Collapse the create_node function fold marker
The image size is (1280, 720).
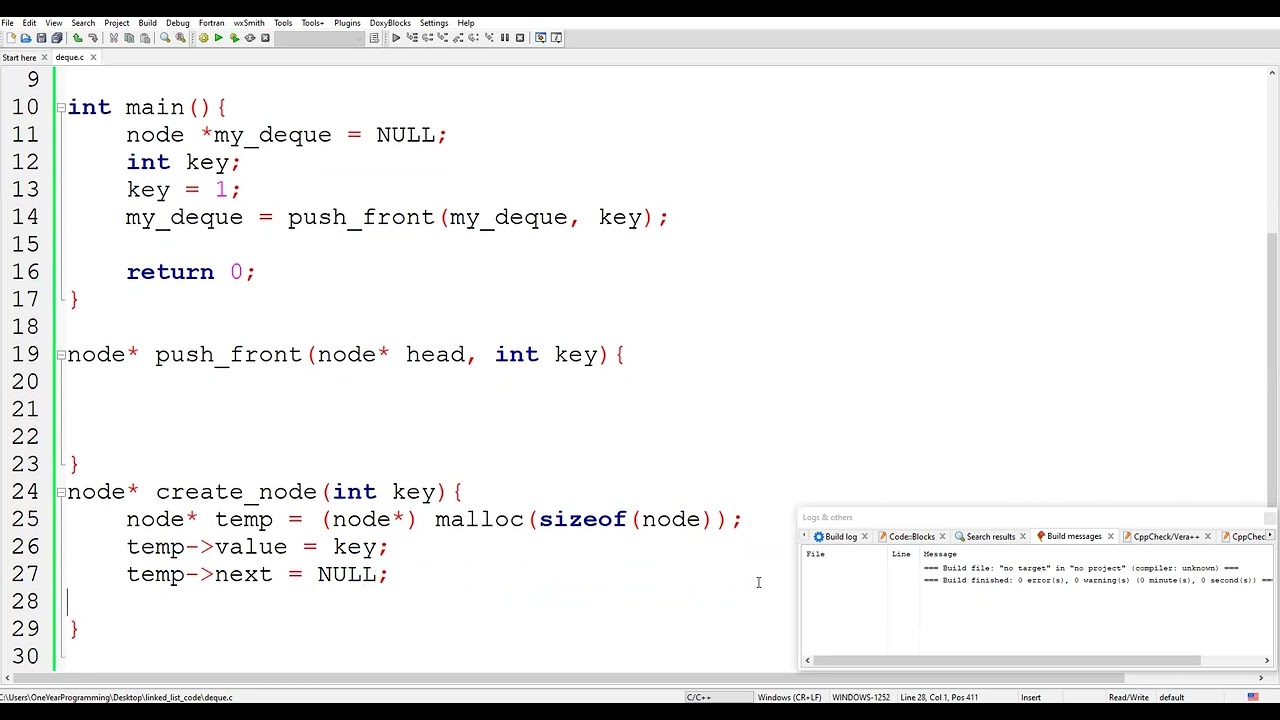point(61,492)
